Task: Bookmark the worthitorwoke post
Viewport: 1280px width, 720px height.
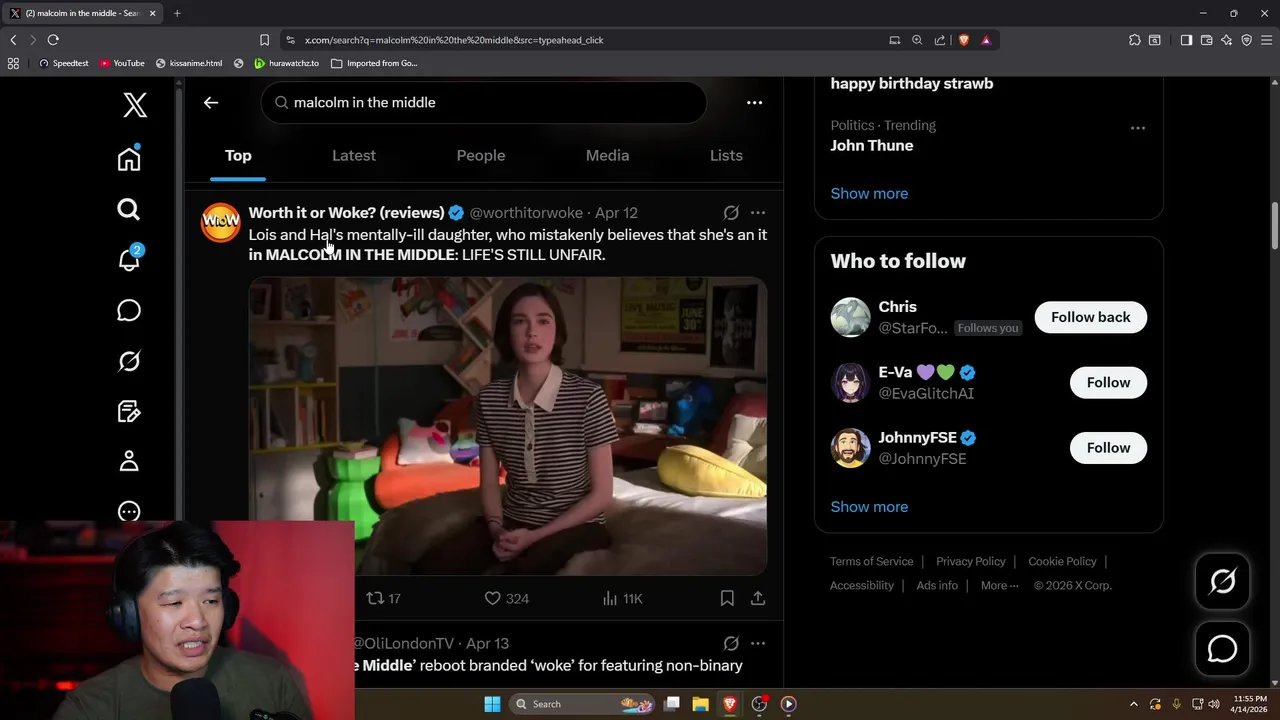Action: coord(727,598)
